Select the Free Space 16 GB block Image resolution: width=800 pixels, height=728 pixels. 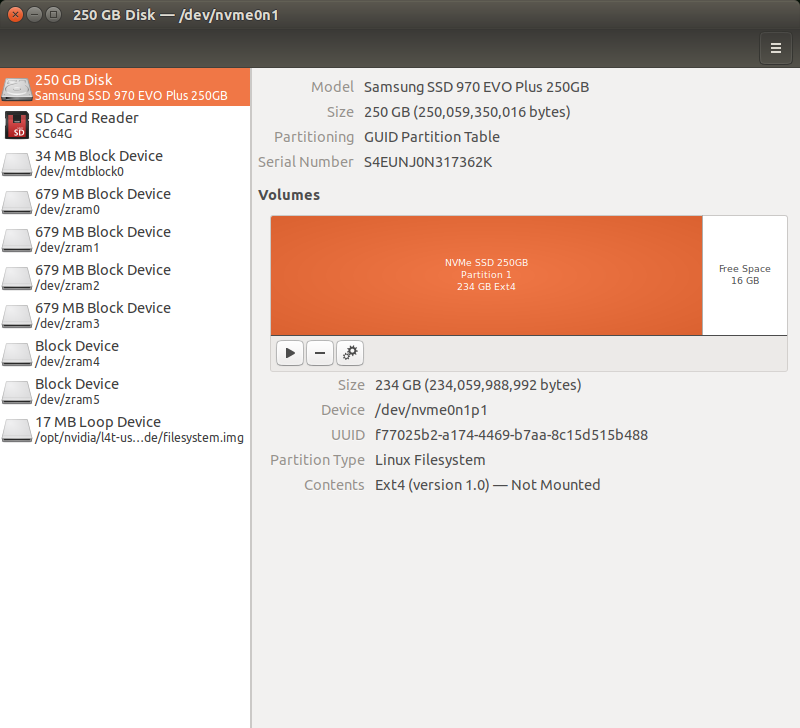(x=744, y=275)
